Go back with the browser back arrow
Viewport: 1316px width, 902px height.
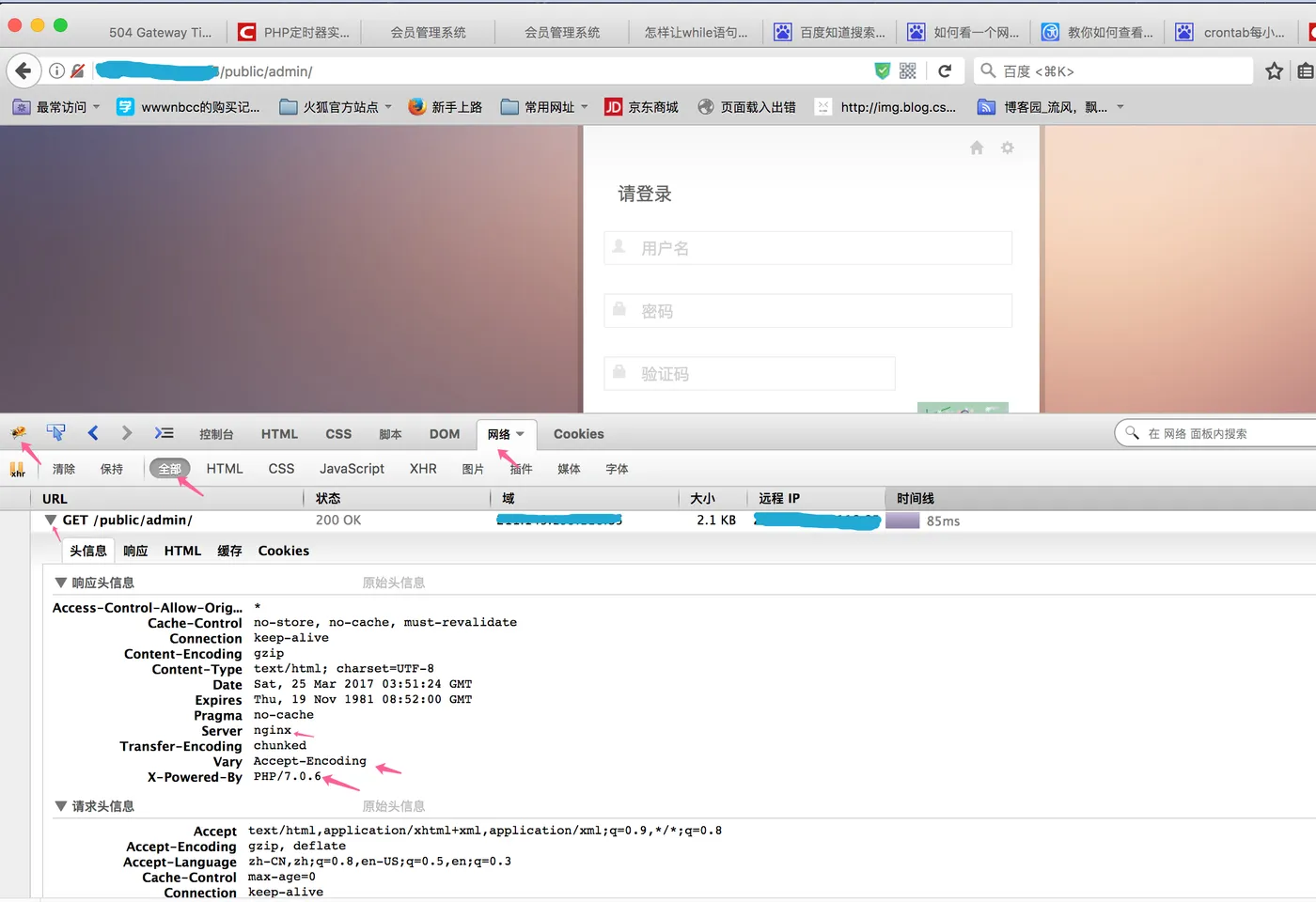[x=23, y=70]
